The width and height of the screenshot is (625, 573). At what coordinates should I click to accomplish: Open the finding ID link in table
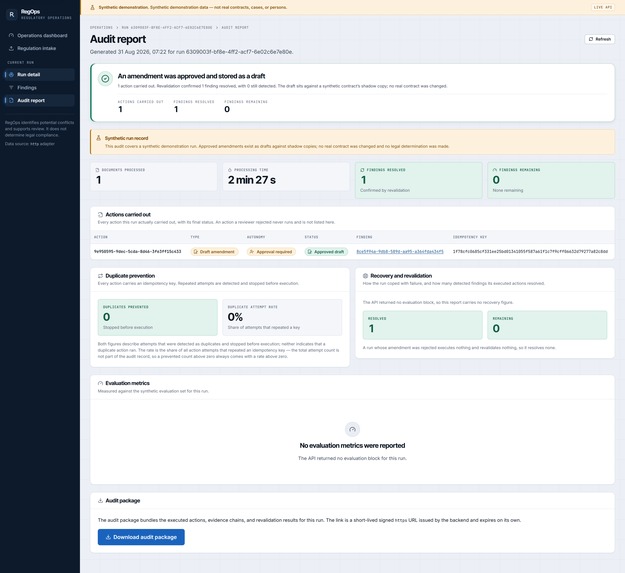pyautogui.click(x=400, y=251)
